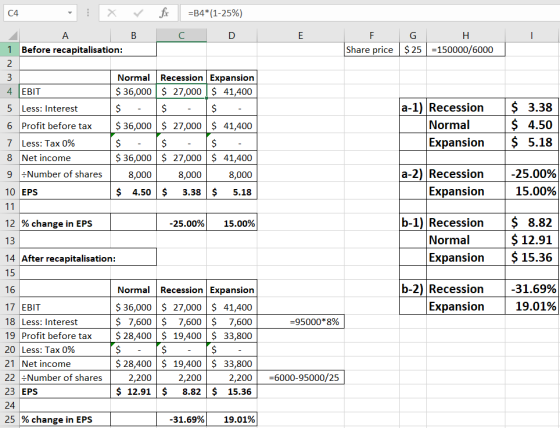Viewport: 560px width, 428px height.
Task: Click the 'b-1)' label cell
Action: point(413,222)
